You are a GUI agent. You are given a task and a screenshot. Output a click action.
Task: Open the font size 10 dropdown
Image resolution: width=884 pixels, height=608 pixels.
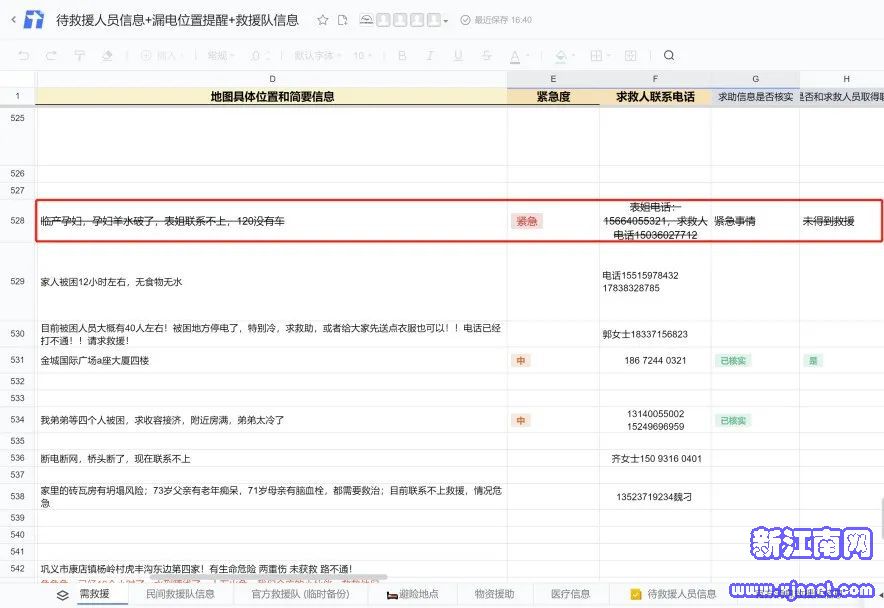[x=364, y=56]
